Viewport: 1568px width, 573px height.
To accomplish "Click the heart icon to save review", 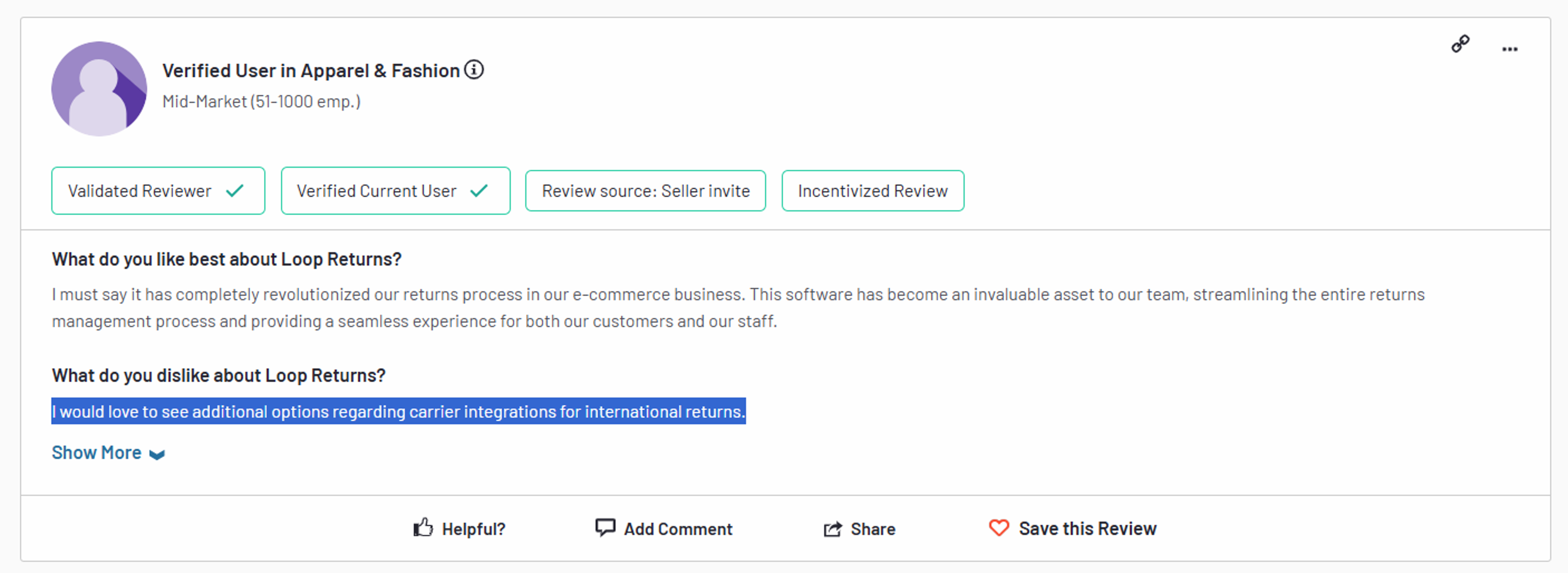I will (x=999, y=527).
